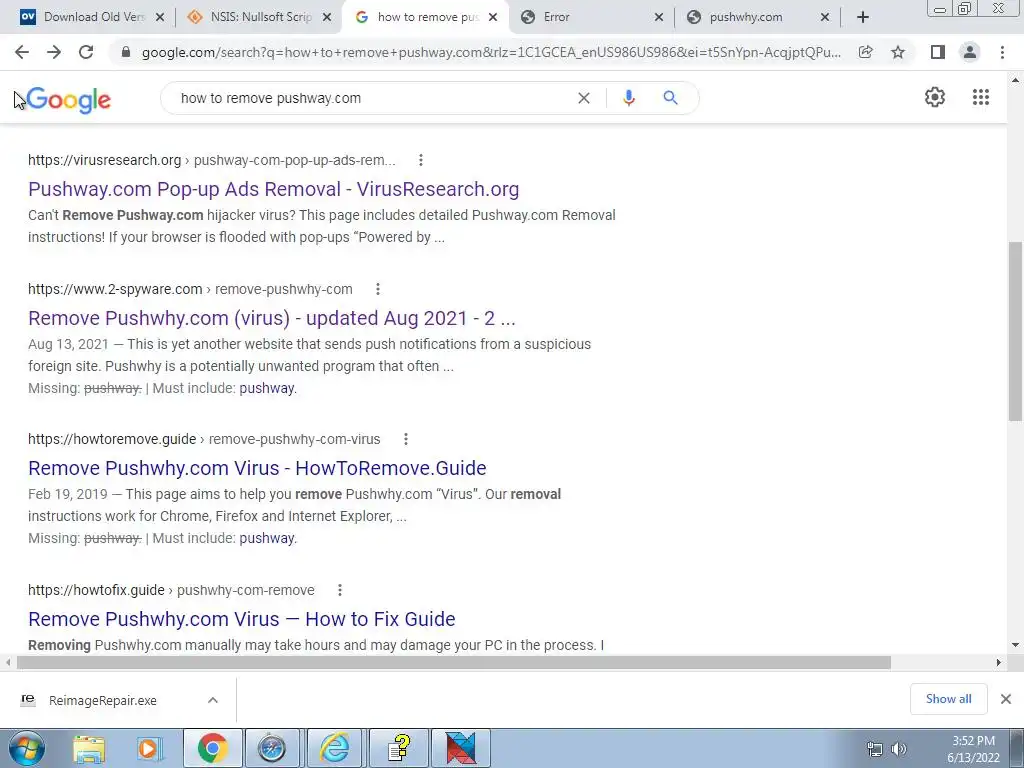Submit search with magnifier icon

pyautogui.click(x=670, y=98)
